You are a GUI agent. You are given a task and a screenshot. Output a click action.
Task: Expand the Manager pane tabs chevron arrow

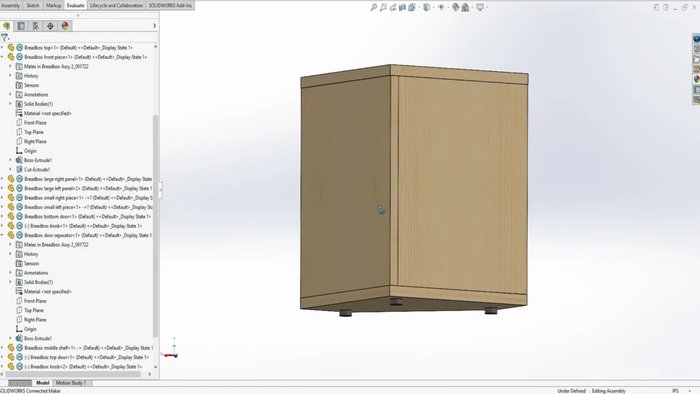[x=154, y=26]
